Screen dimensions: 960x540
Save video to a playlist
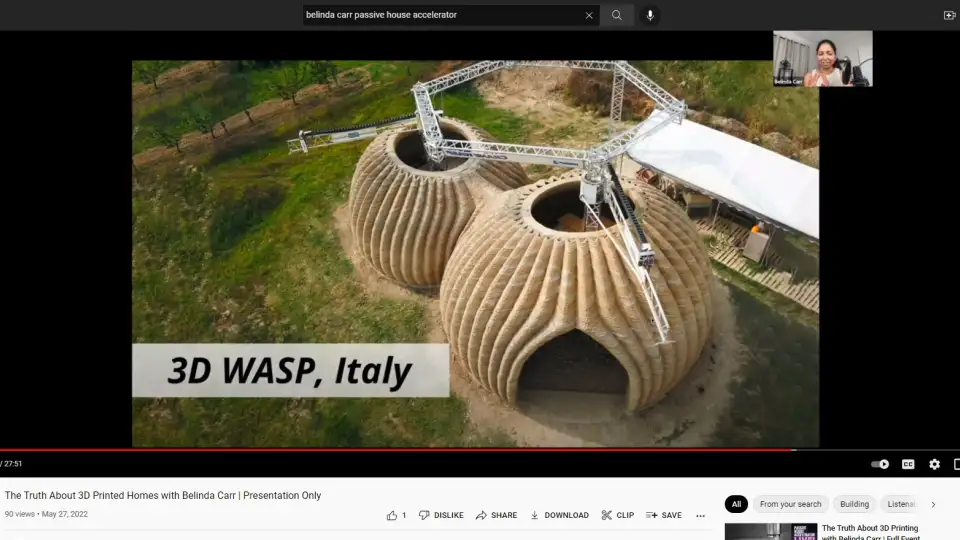click(664, 515)
